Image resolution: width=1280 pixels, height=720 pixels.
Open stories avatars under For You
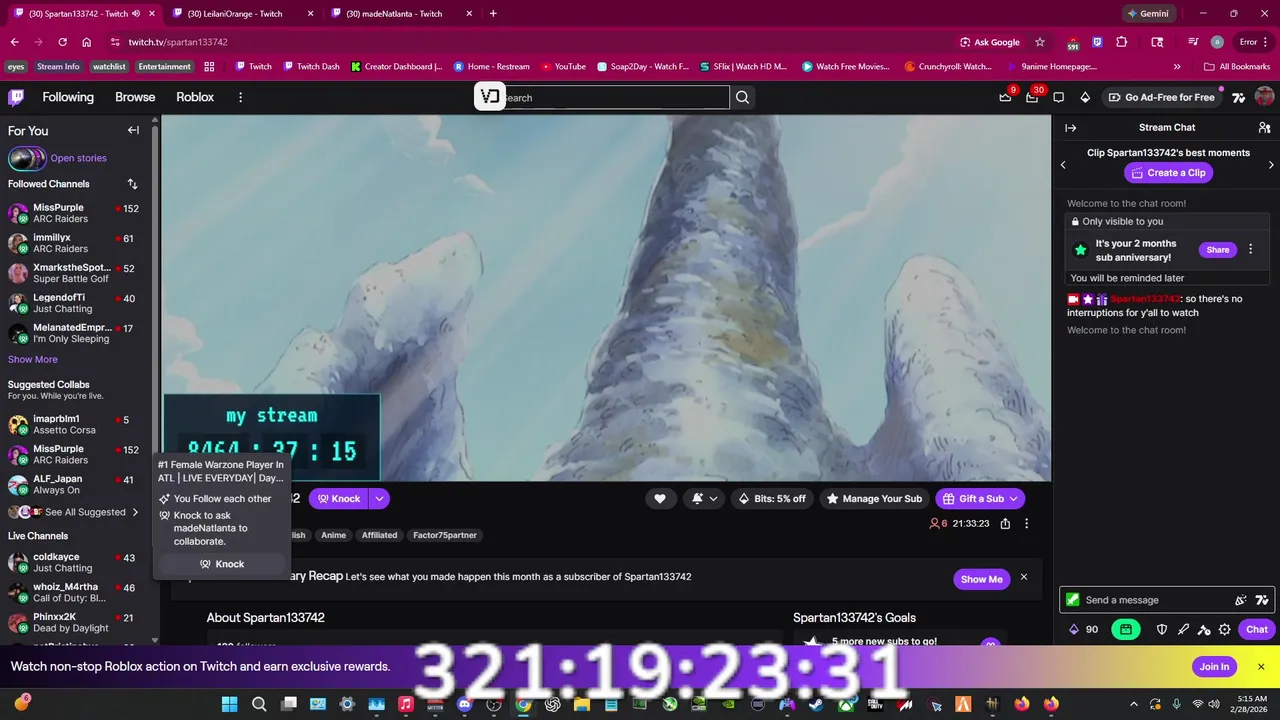coord(27,158)
